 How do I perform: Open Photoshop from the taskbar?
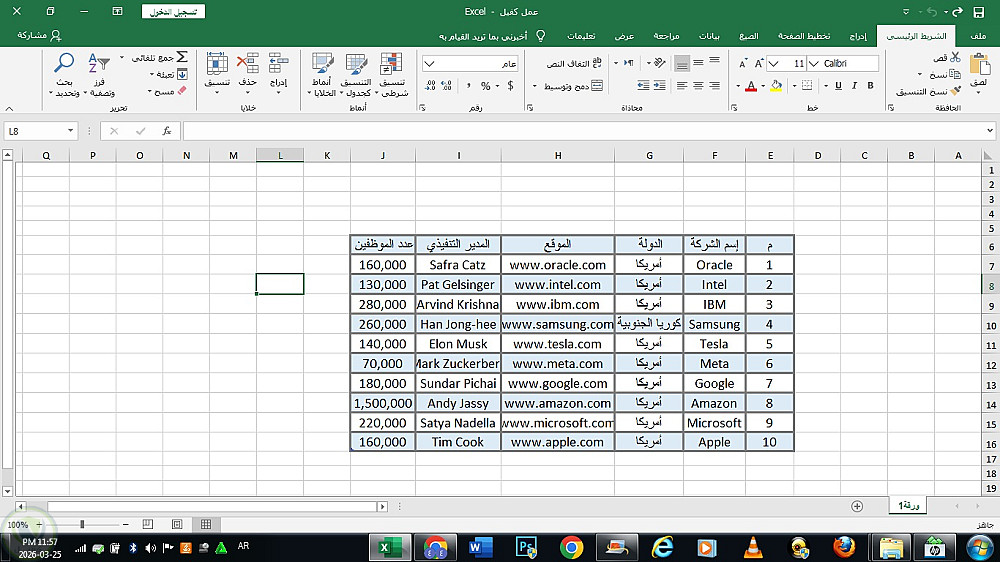(526, 548)
